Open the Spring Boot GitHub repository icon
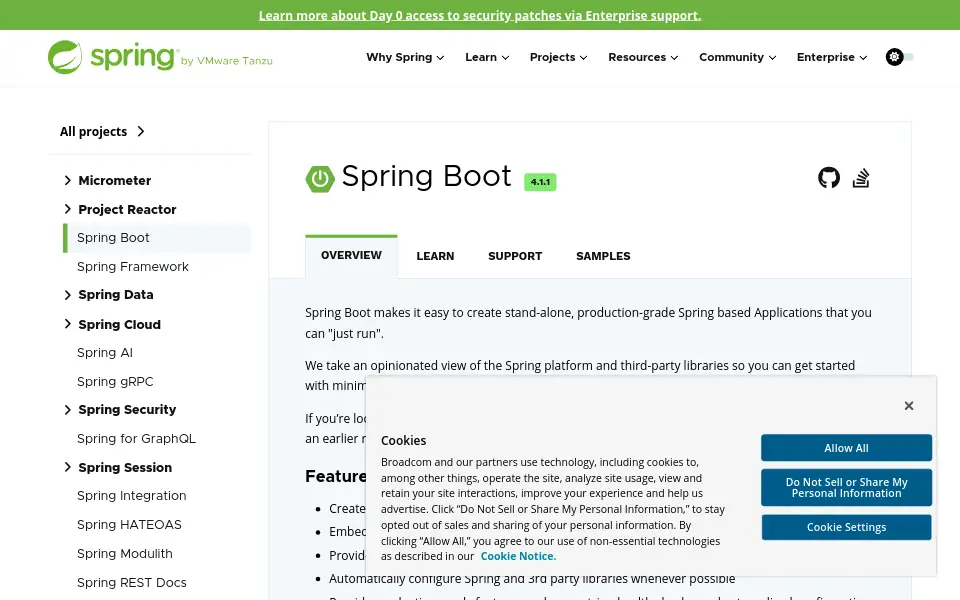Screen dimensions: 960x600 (829, 178)
